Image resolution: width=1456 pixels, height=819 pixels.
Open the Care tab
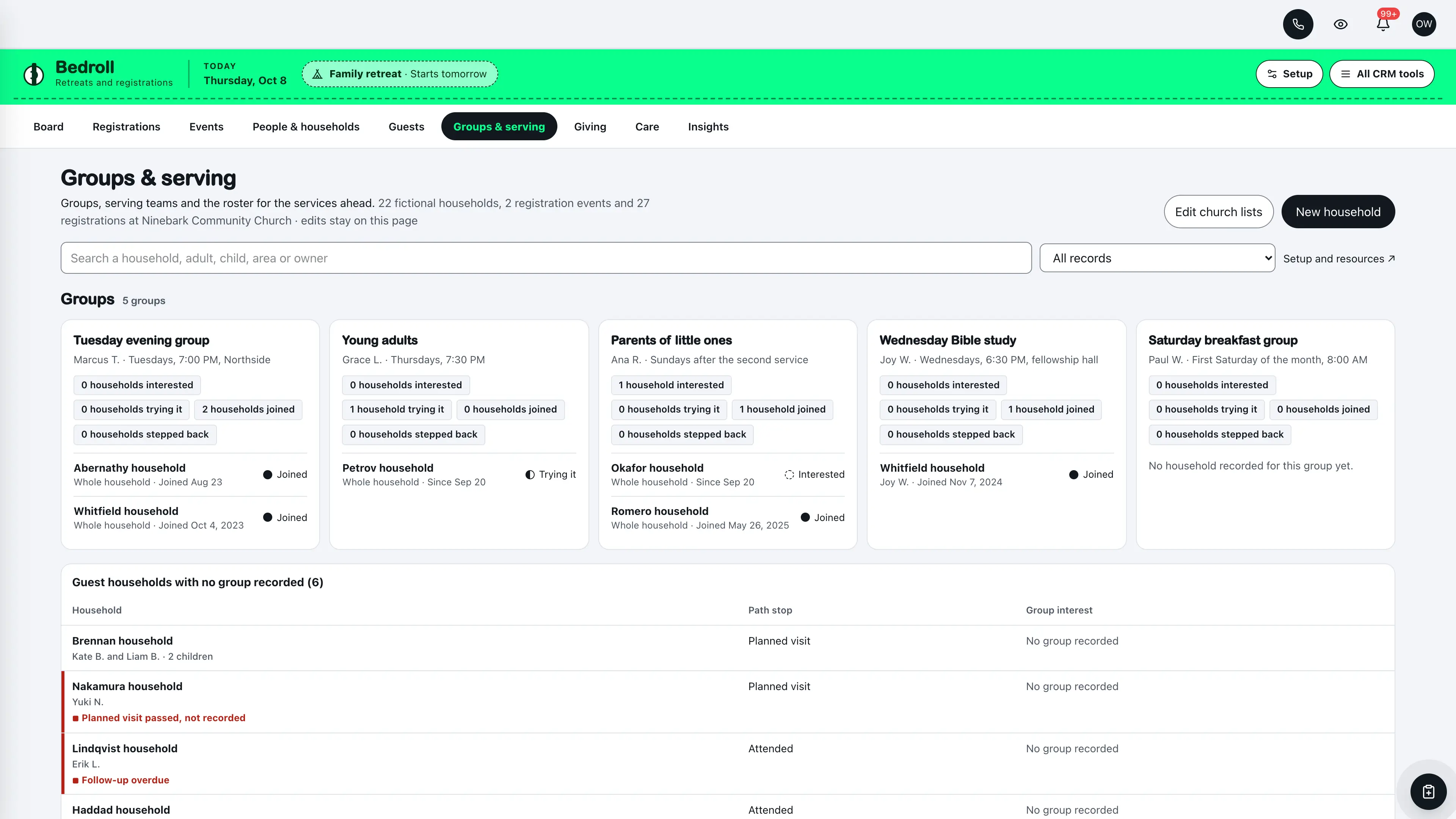(647, 127)
